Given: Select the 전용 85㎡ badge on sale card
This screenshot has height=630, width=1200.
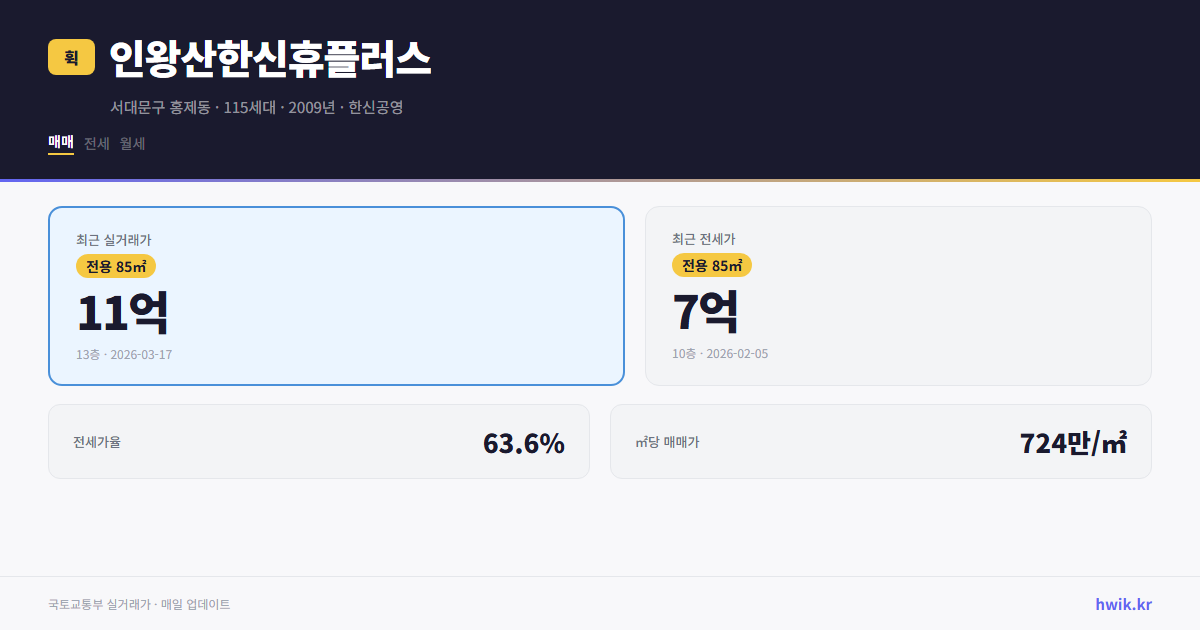Looking at the screenshot, I should tap(113, 266).
